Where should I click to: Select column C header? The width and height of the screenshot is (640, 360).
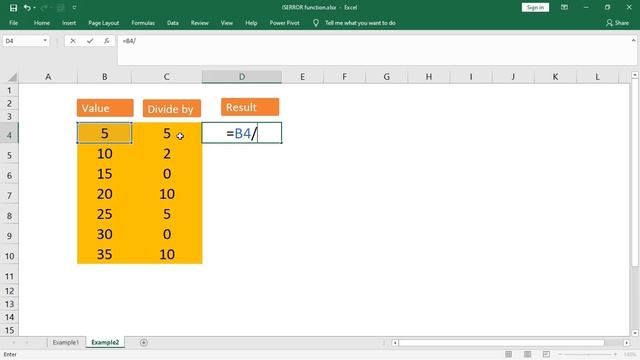[167, 77]
